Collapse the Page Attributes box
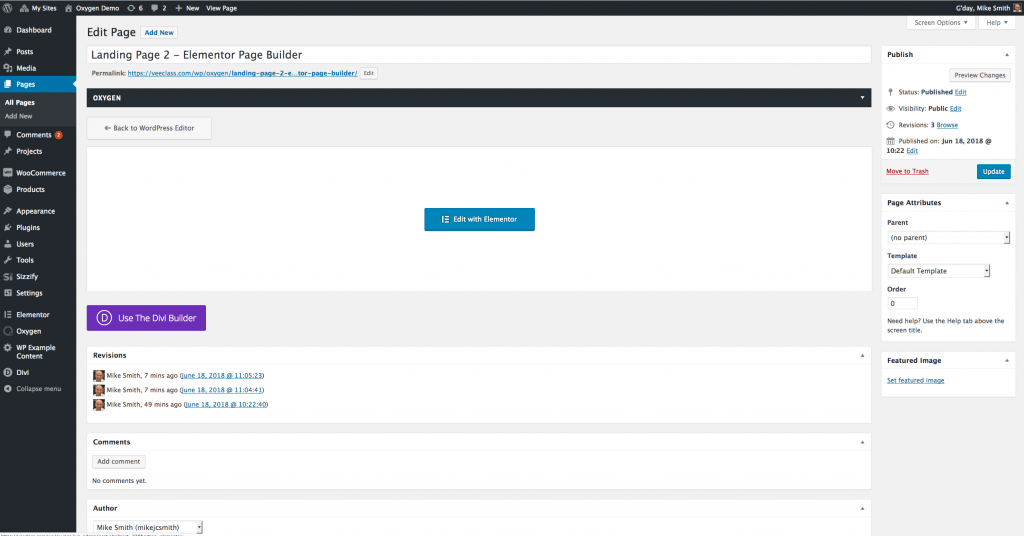Screen dimensions: 1024x536 pyautogui.click(x=1006, y=203)
